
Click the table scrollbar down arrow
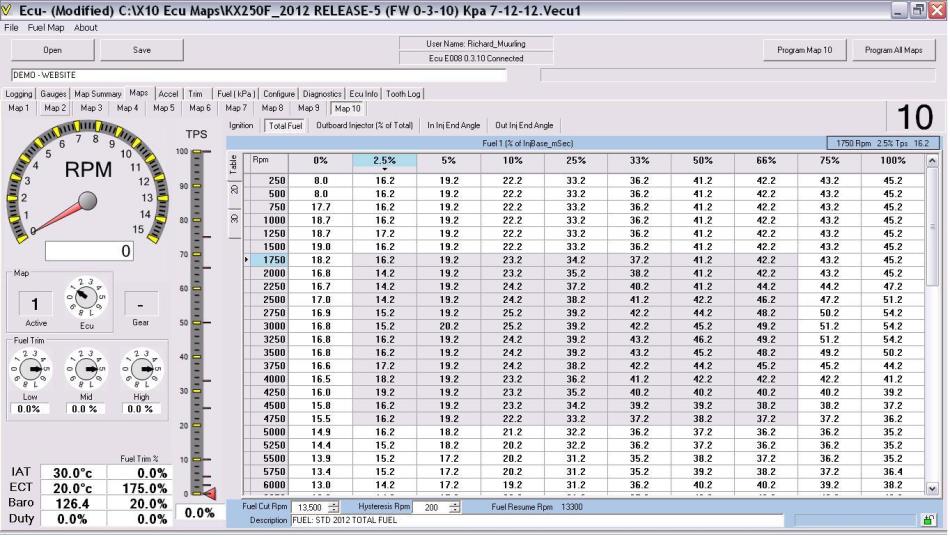click(x=932, y=488)
